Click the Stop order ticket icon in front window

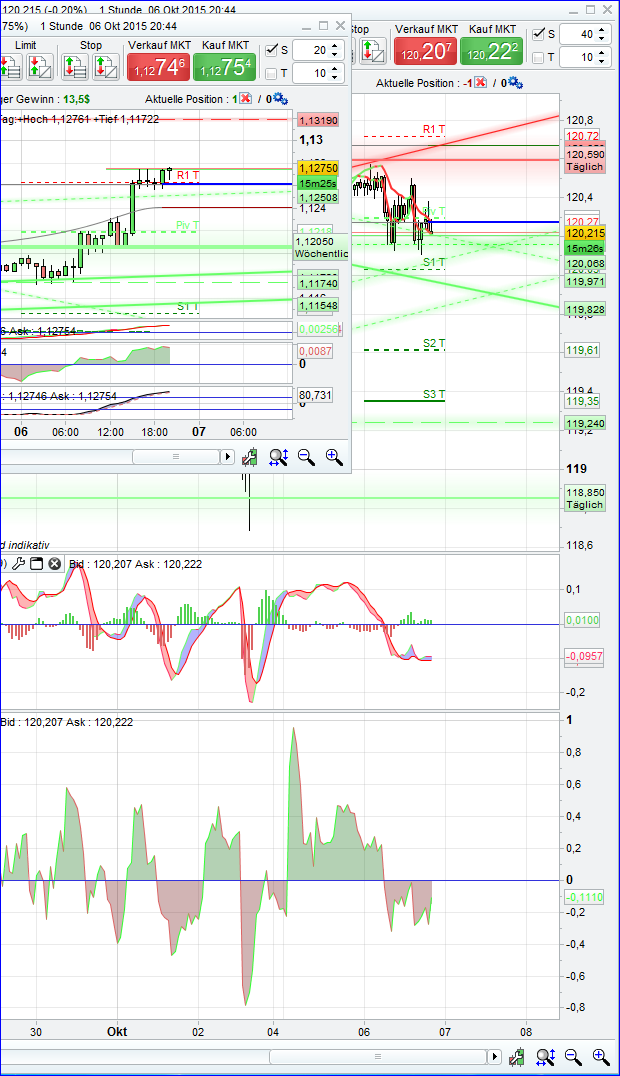[106, 67]
